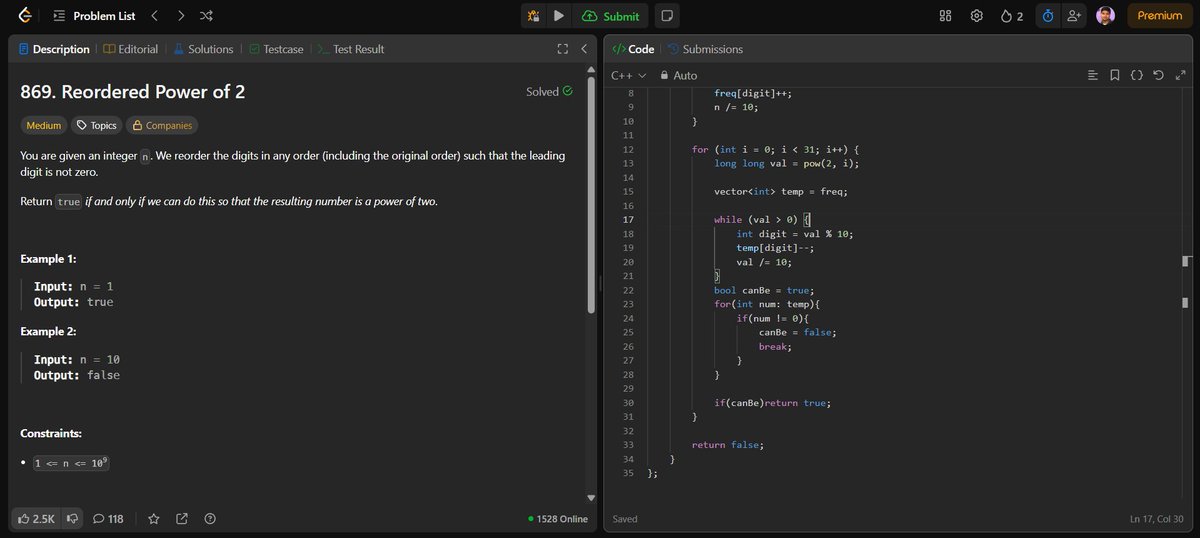Click the 1528 Online indicator

[x=558, y=519]
